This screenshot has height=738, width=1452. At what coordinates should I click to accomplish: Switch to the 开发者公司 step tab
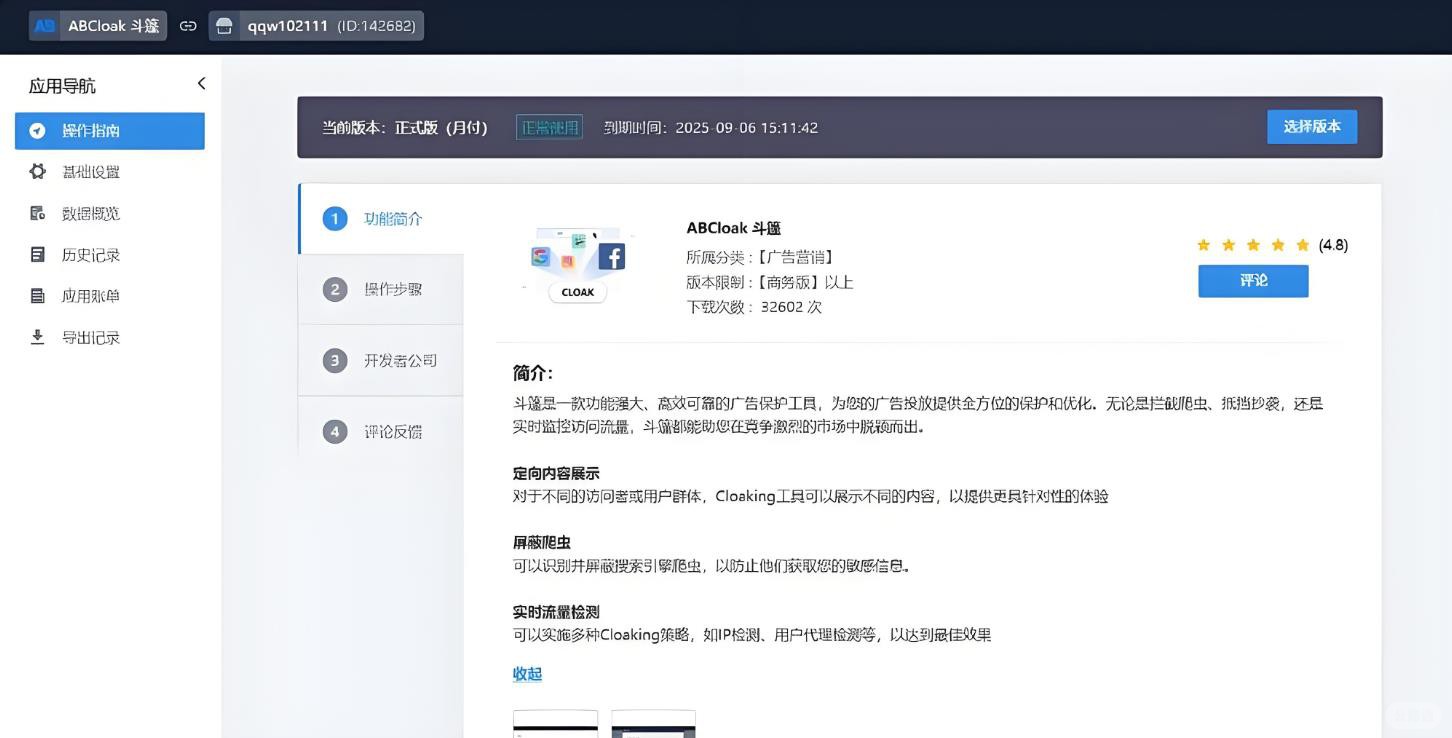[x=381, y=360]
